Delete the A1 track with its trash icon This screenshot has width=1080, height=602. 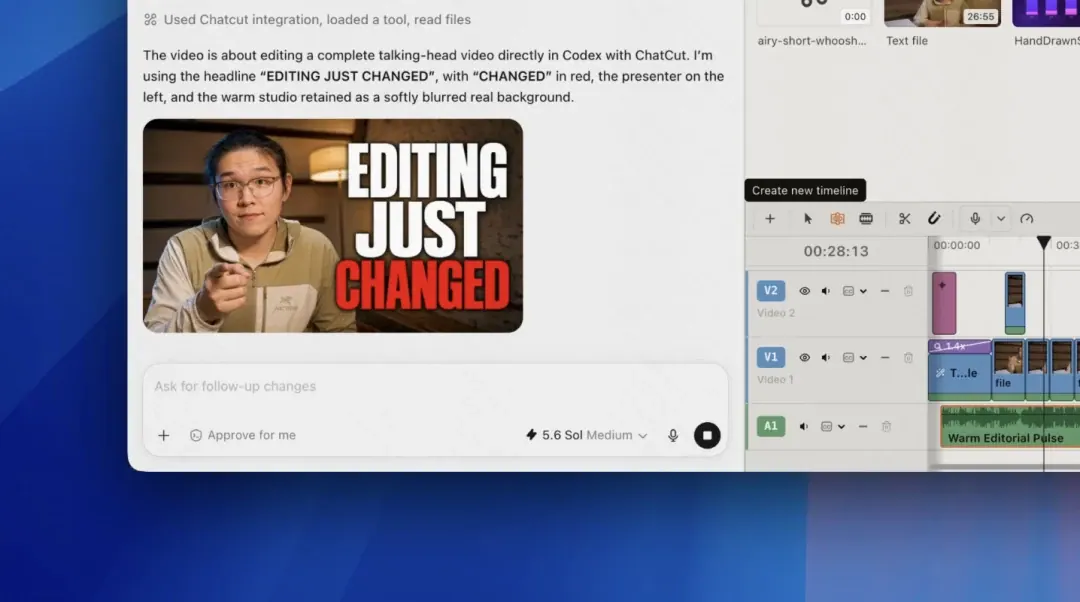point(886,427)
